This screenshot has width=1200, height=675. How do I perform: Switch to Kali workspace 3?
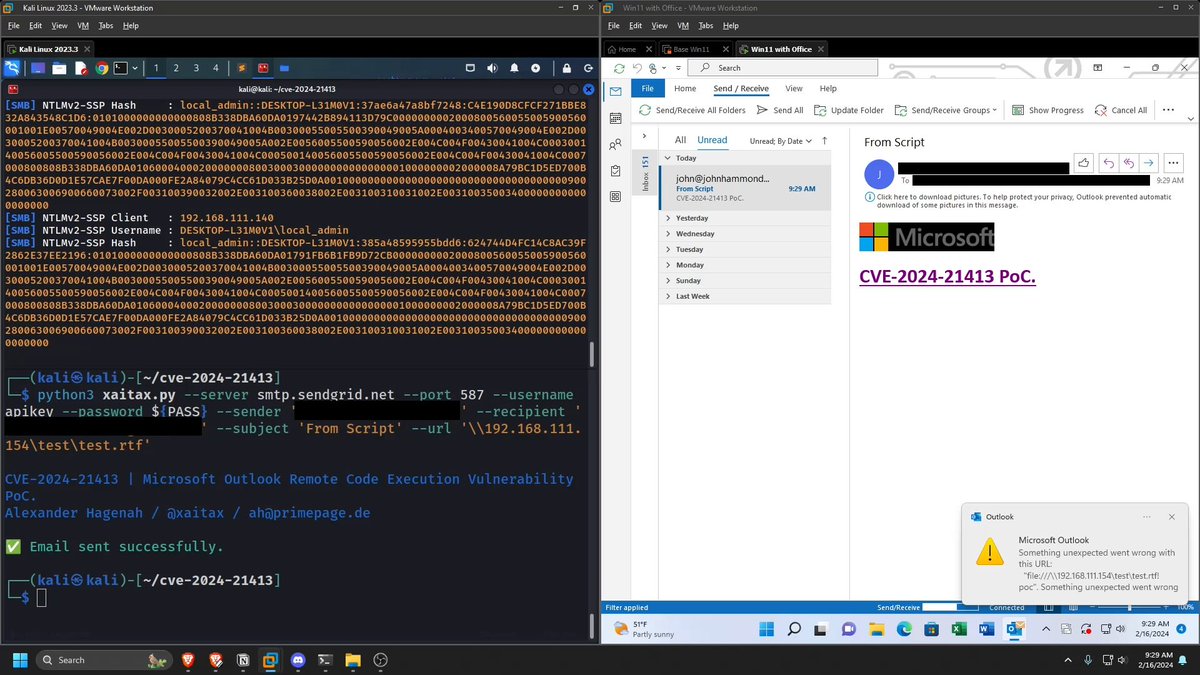(197, 68)
